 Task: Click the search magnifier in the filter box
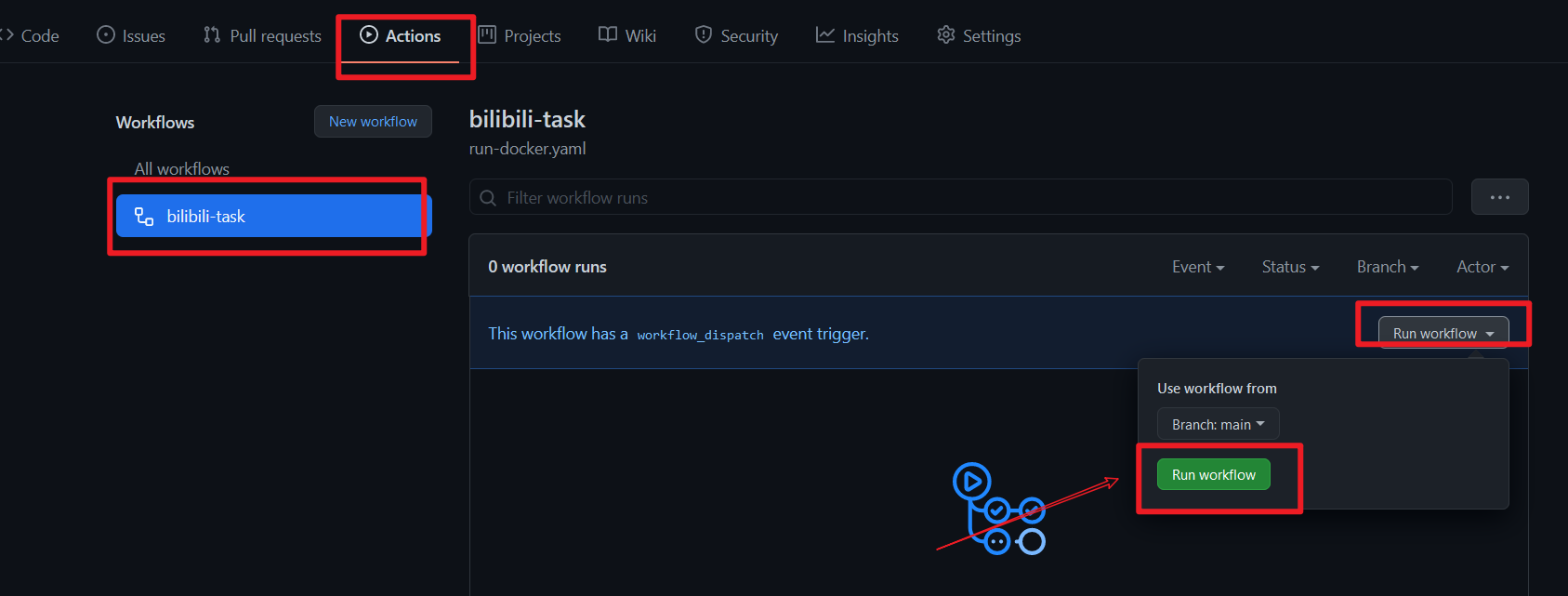488,198
